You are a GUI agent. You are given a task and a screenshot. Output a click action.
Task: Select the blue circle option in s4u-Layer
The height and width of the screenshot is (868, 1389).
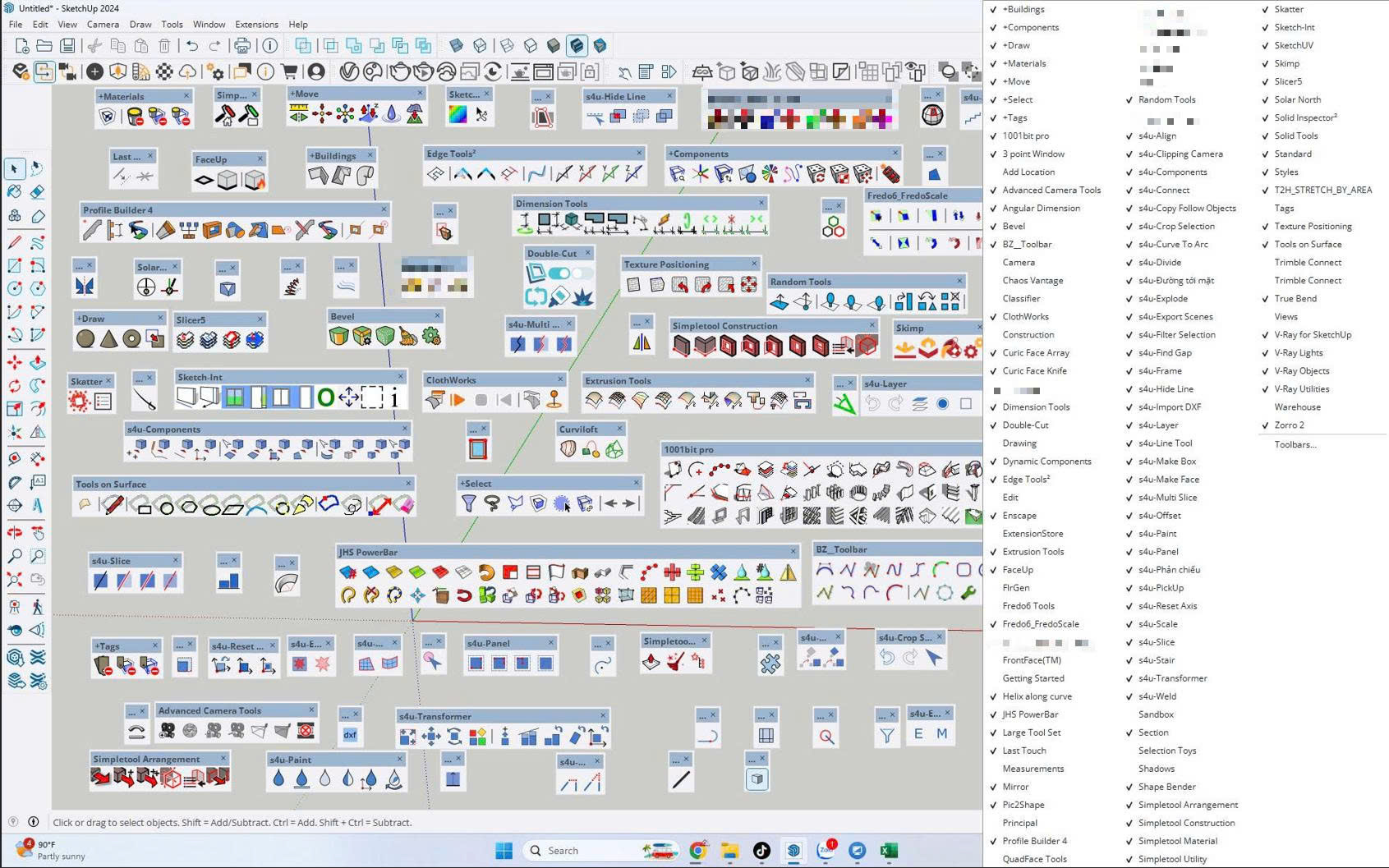click(943, 403)
